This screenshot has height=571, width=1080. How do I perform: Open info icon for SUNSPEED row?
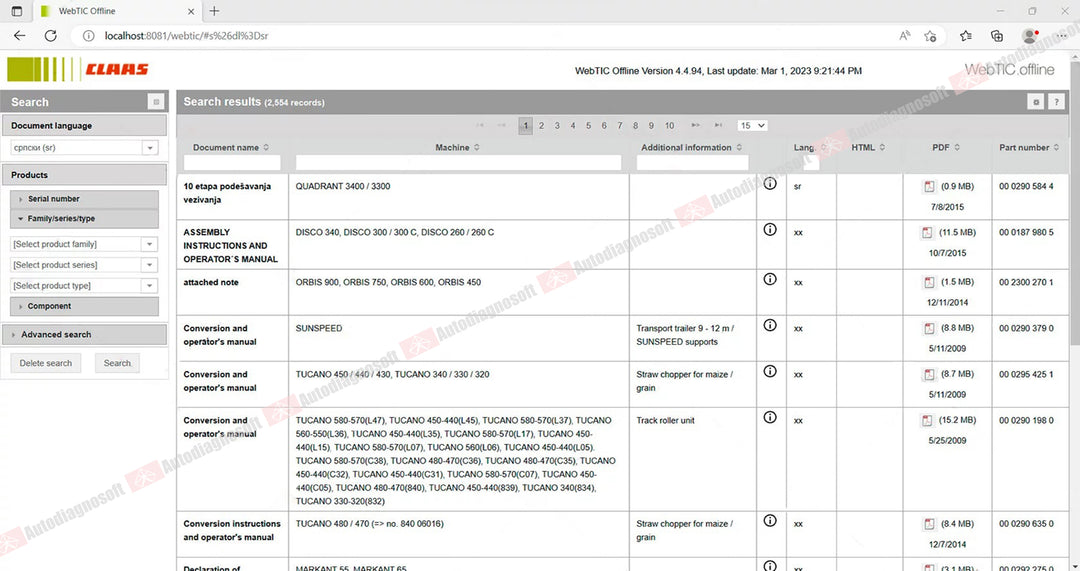[x=770, y=325]
